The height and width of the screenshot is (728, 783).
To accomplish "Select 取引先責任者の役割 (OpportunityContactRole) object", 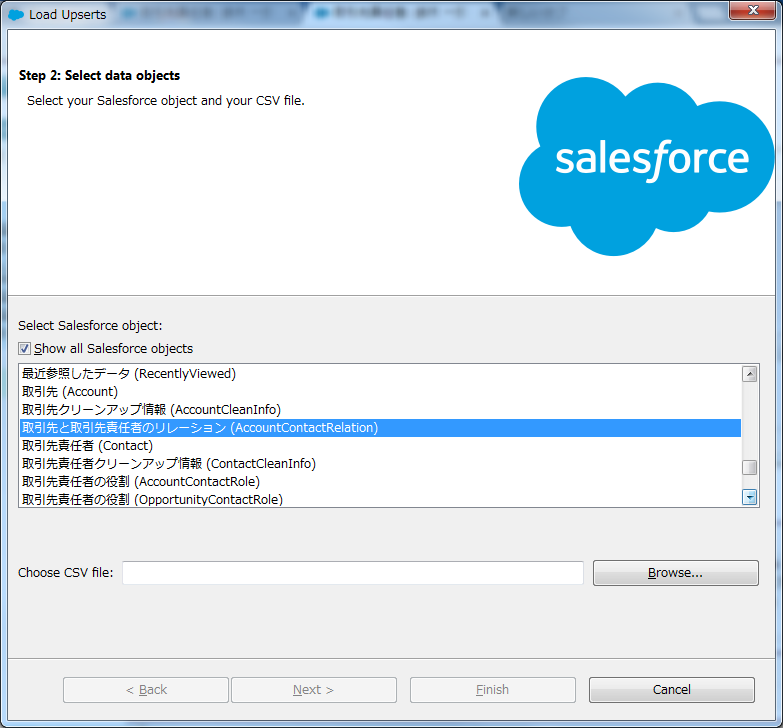I will tap(380, 499).
